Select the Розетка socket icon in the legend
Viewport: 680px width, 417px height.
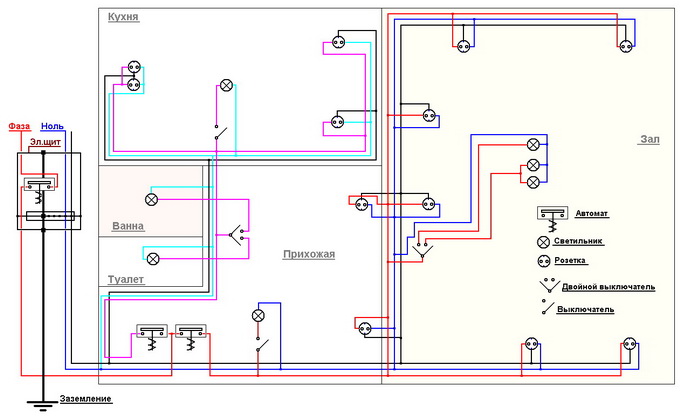tap(543, 262)
